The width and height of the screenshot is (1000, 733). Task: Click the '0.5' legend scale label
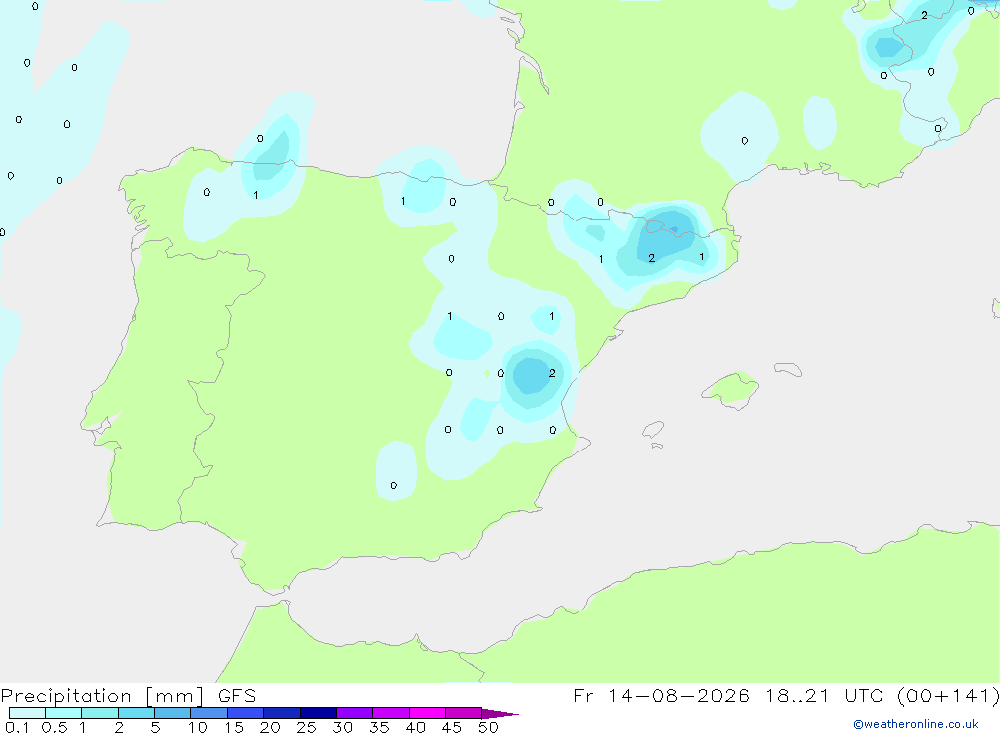[54, 727]
